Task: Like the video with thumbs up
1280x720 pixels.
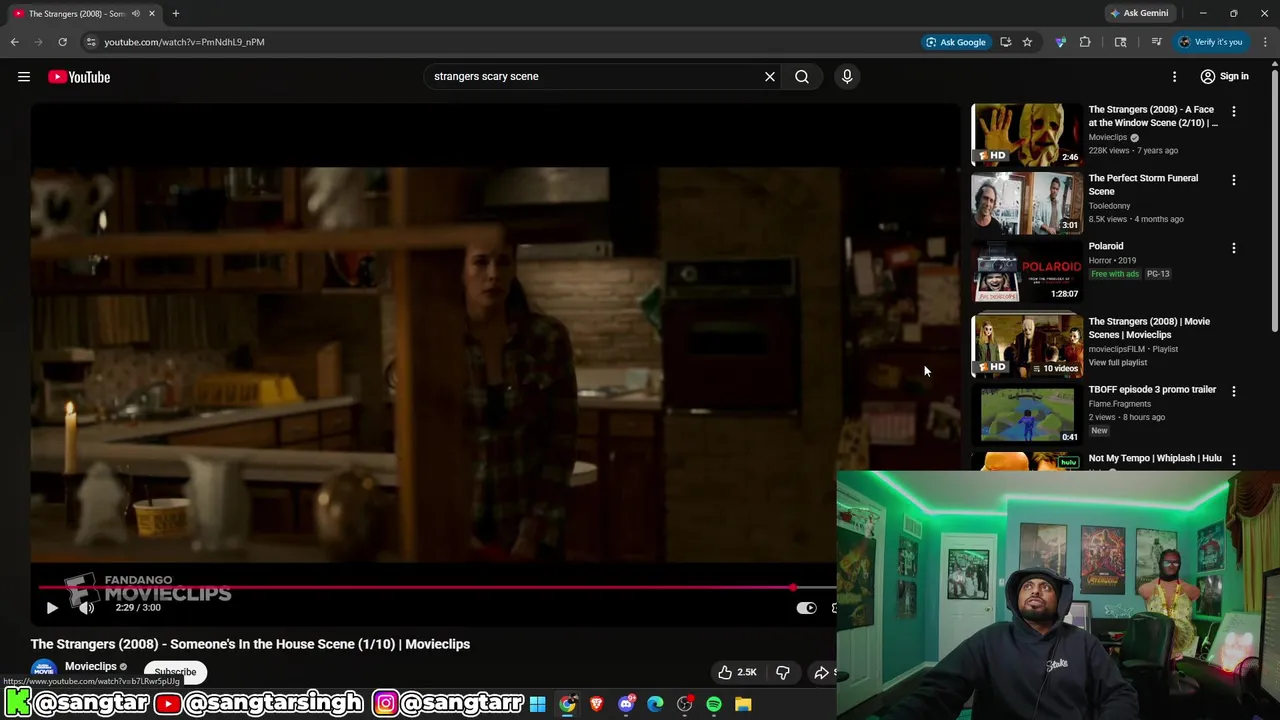Action: [x=737, y=672]
